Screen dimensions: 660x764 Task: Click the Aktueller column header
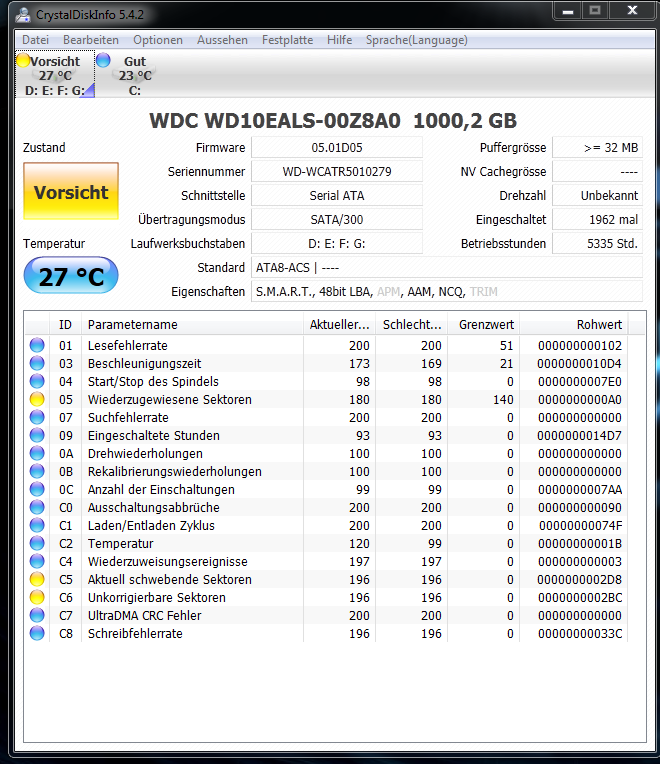pos(339,325)
